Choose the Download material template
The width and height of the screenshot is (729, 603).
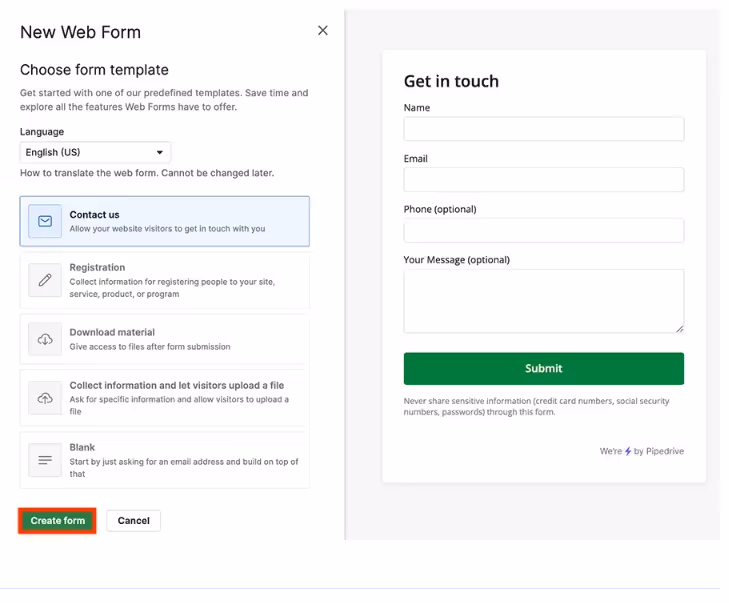pyautogui.click(x=165, y=339)
